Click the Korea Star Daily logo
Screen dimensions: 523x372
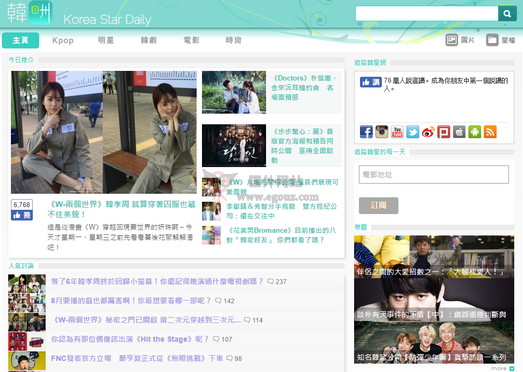click(79, 14)
